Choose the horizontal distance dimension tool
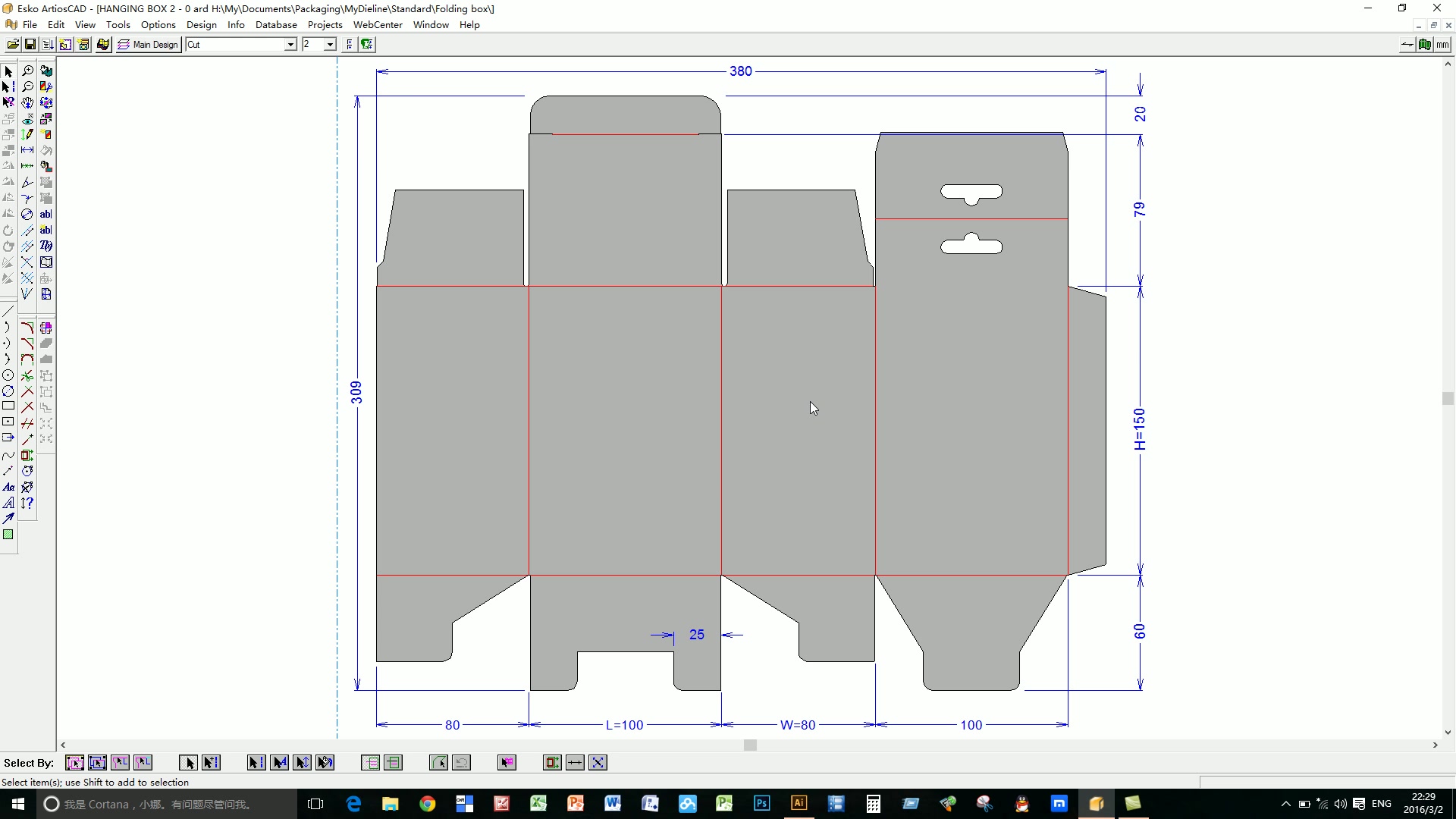 pyautogui.click(x=28, y=150)
